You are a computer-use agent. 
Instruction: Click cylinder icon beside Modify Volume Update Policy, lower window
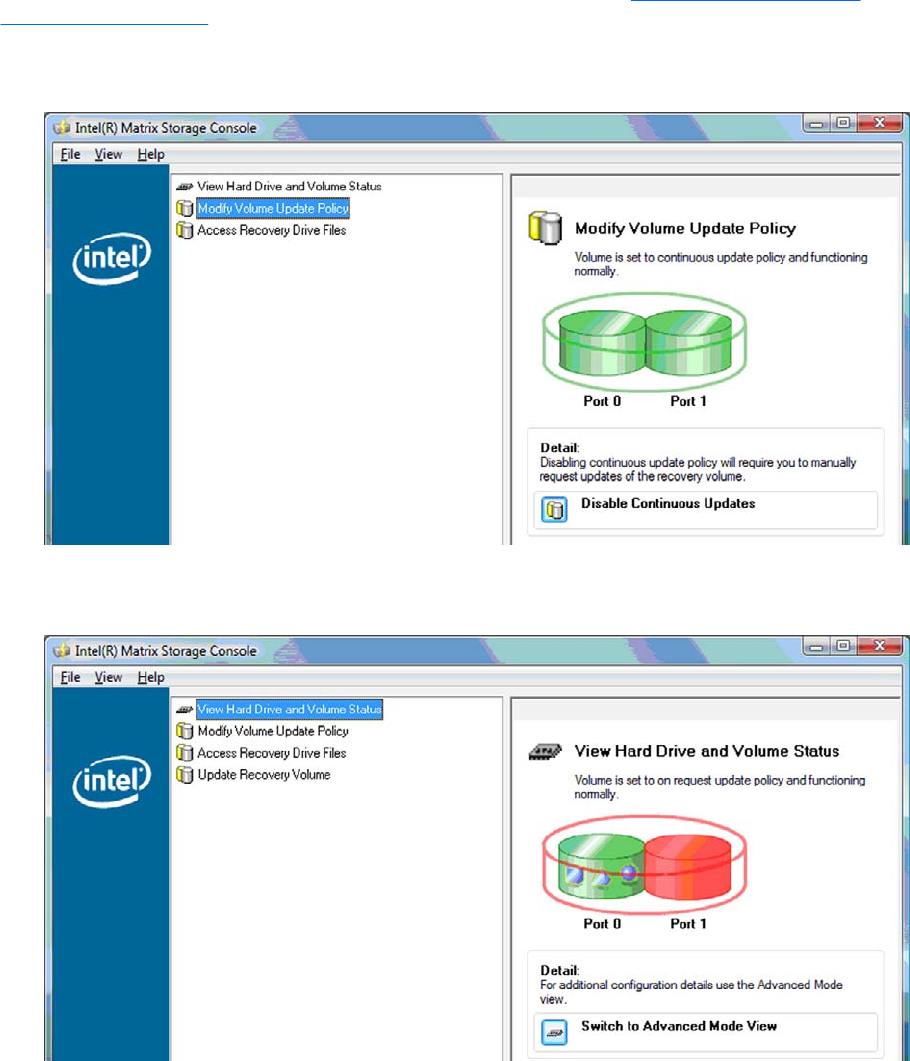coord(184,731)
